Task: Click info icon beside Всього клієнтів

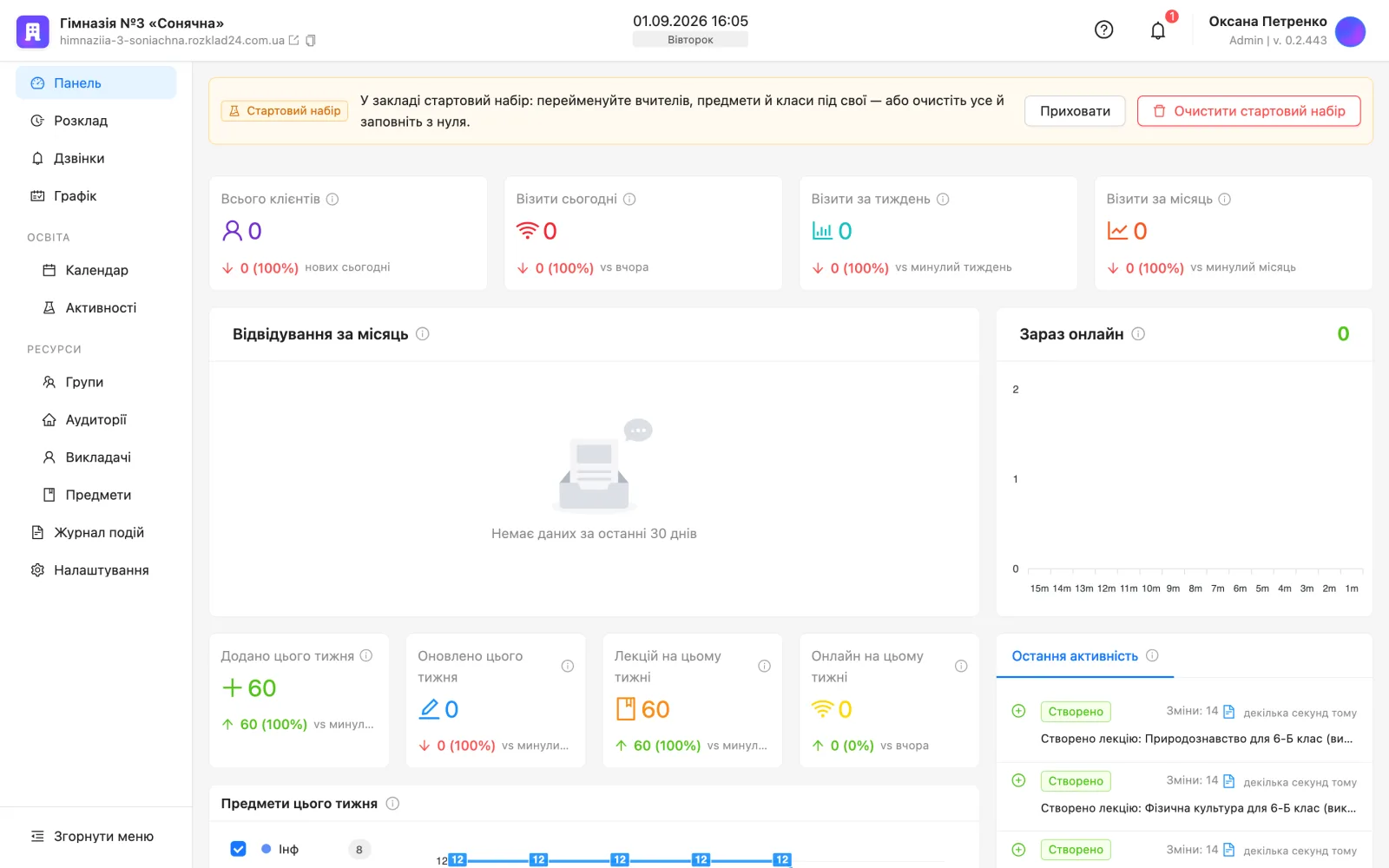Action: click(x=332, y=199)
